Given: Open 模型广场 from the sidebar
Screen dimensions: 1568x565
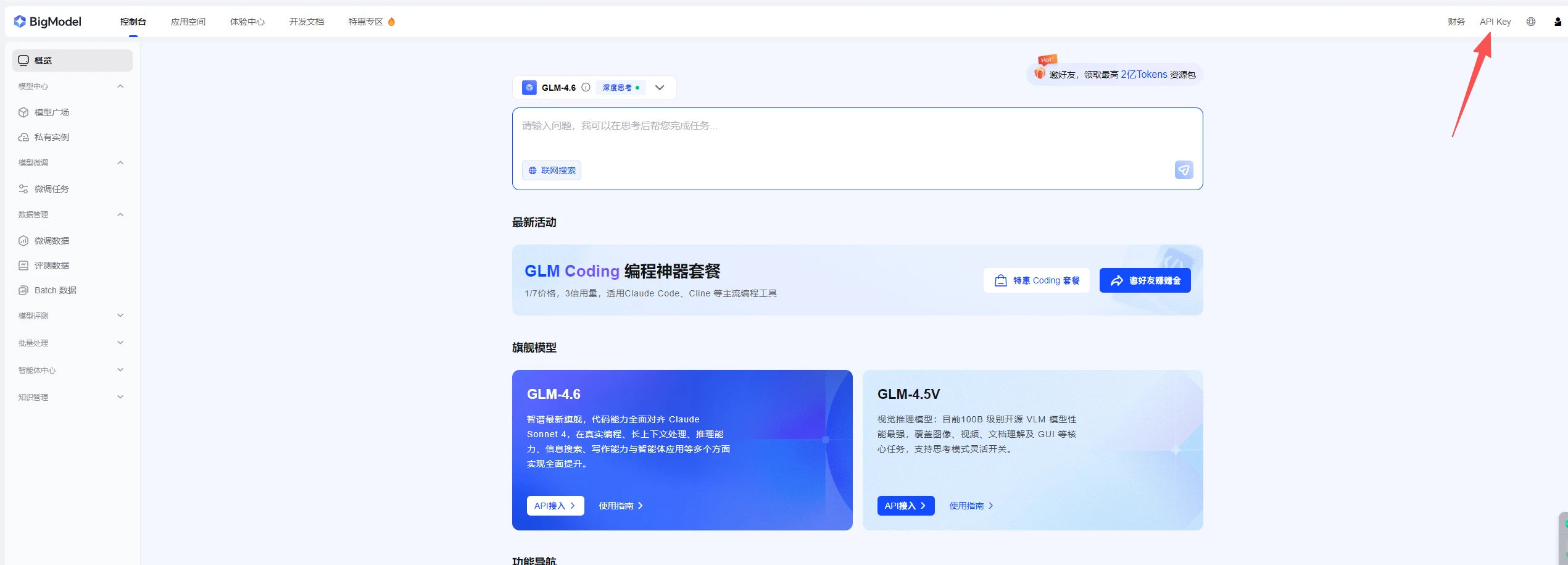Looking at the screenshot, I should (x=53, y=112).
